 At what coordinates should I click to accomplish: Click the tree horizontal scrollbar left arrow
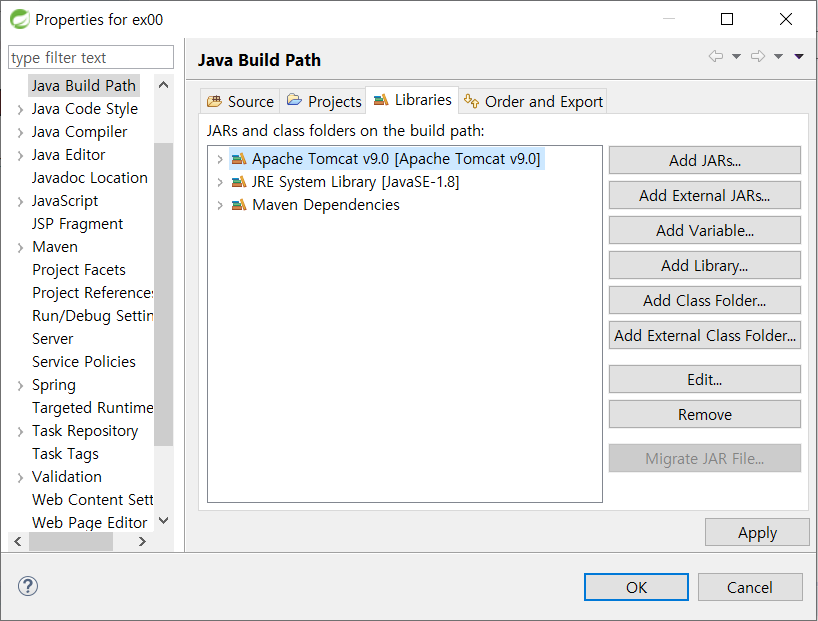coord(18,541)
